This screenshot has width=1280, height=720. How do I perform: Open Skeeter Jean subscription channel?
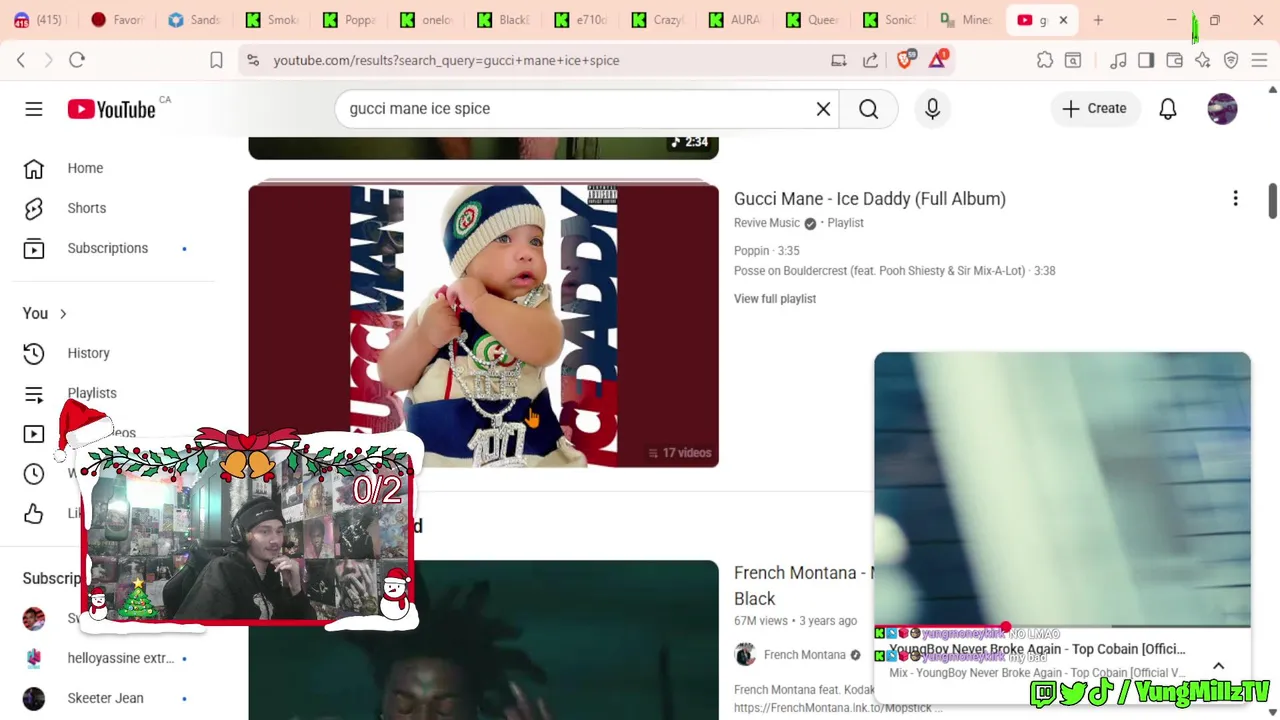105,698
